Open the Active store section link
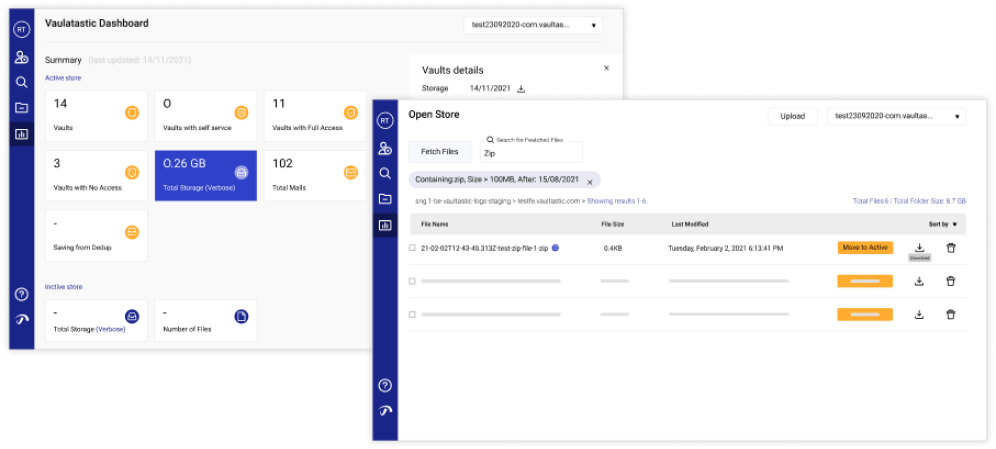This screenshot has width=996, height=449. (64, 78)
